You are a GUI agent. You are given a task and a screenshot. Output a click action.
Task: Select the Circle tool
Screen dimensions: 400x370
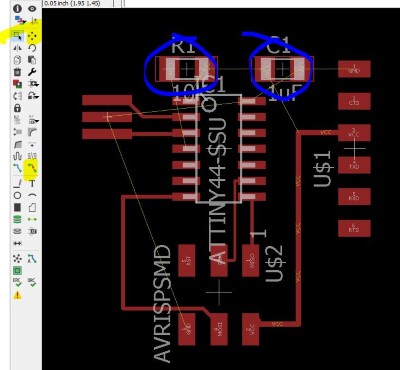17,195
